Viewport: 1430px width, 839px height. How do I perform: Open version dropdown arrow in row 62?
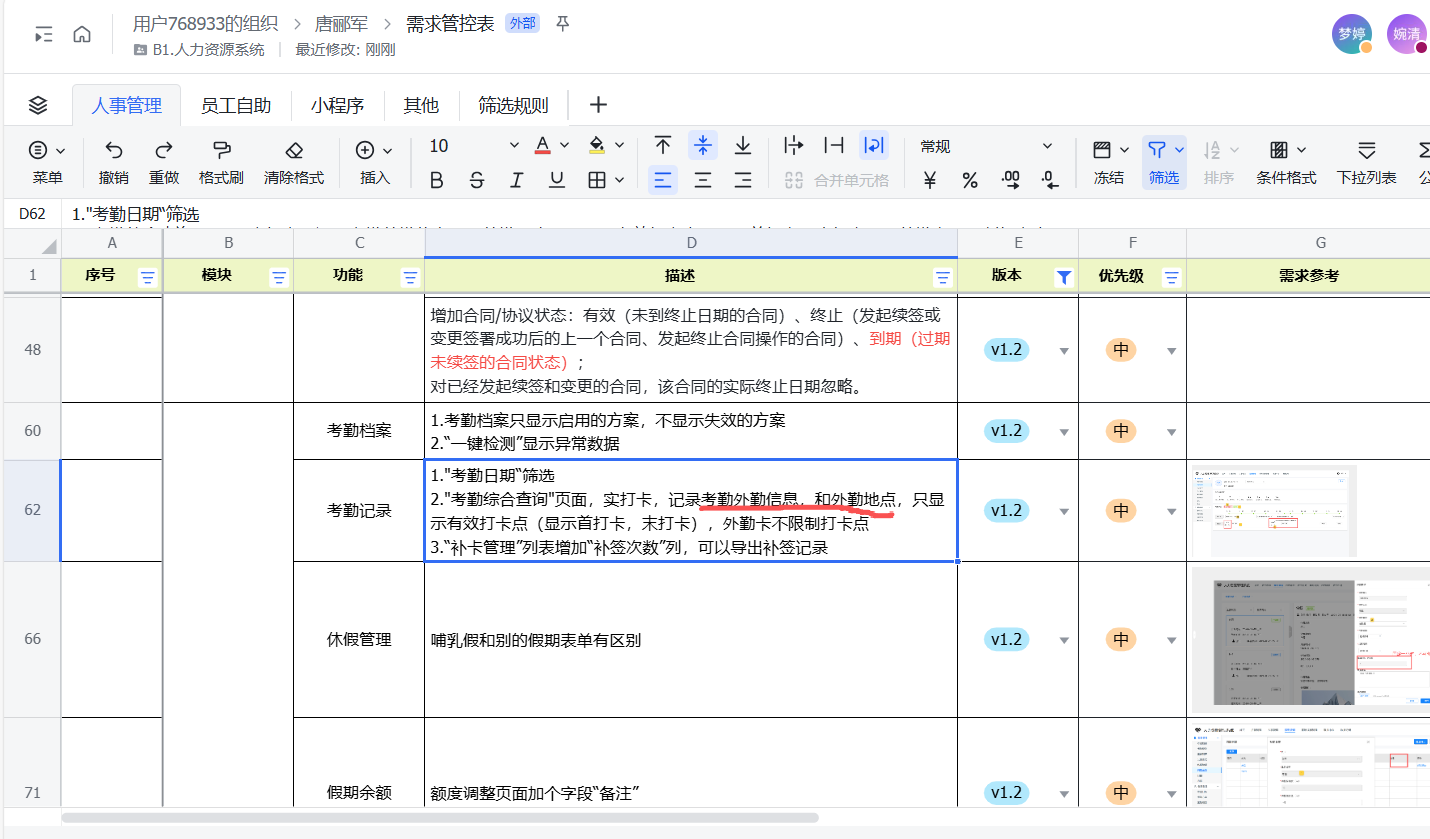coord(1064,511)
